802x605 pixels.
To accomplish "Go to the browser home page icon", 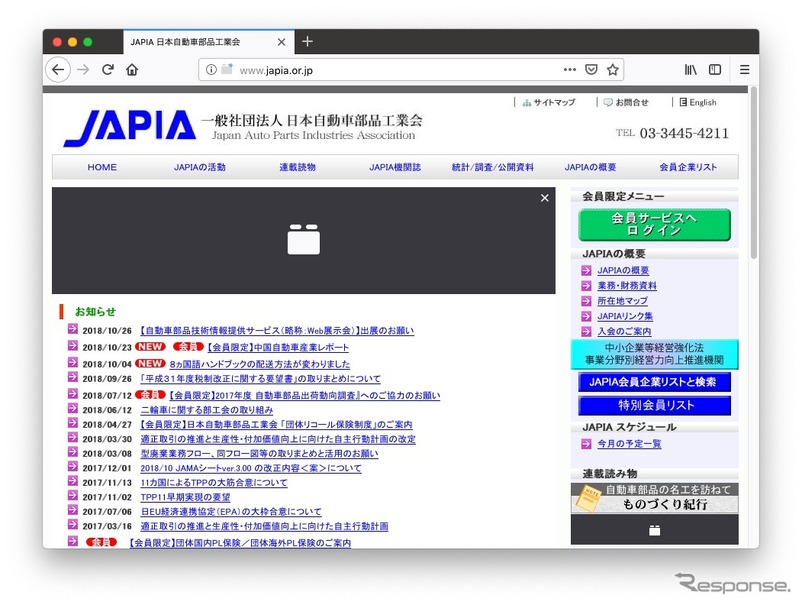I will (132, 70).
